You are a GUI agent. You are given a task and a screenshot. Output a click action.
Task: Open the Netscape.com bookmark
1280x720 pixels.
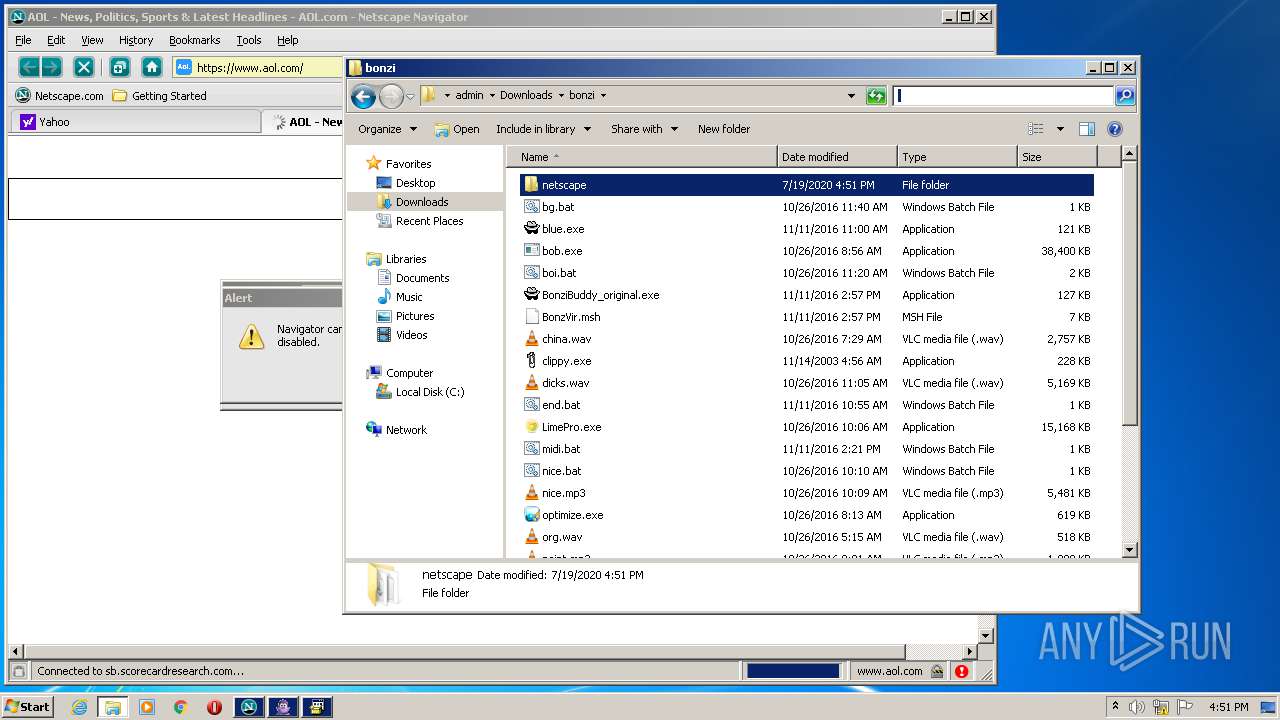60,96
